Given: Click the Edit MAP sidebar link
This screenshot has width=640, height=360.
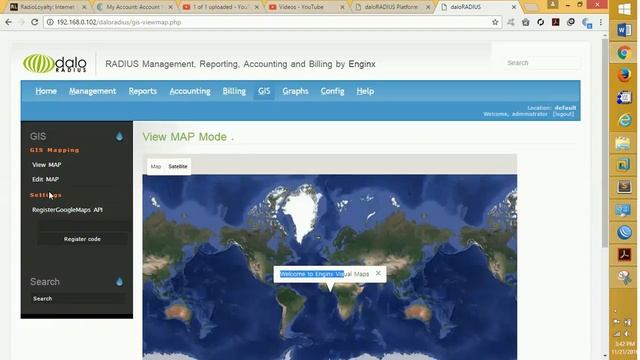Looking at the screenshot, I should pyautogui.click(x=45, y=179).
